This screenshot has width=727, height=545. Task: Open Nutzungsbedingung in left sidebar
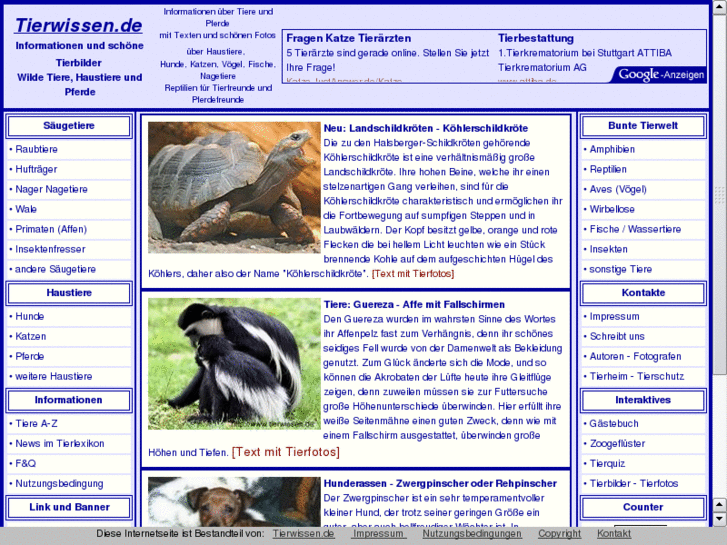(x=59, y=483)
